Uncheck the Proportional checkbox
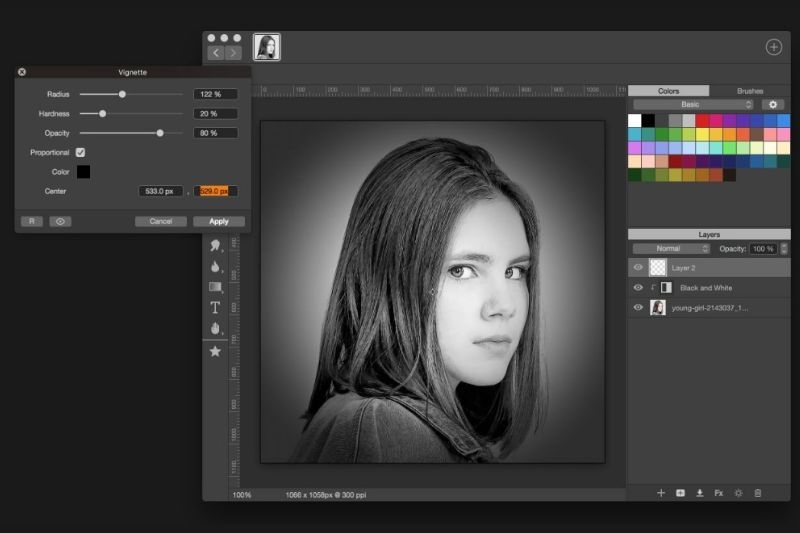800x533 pixels. tap(80, 153)
